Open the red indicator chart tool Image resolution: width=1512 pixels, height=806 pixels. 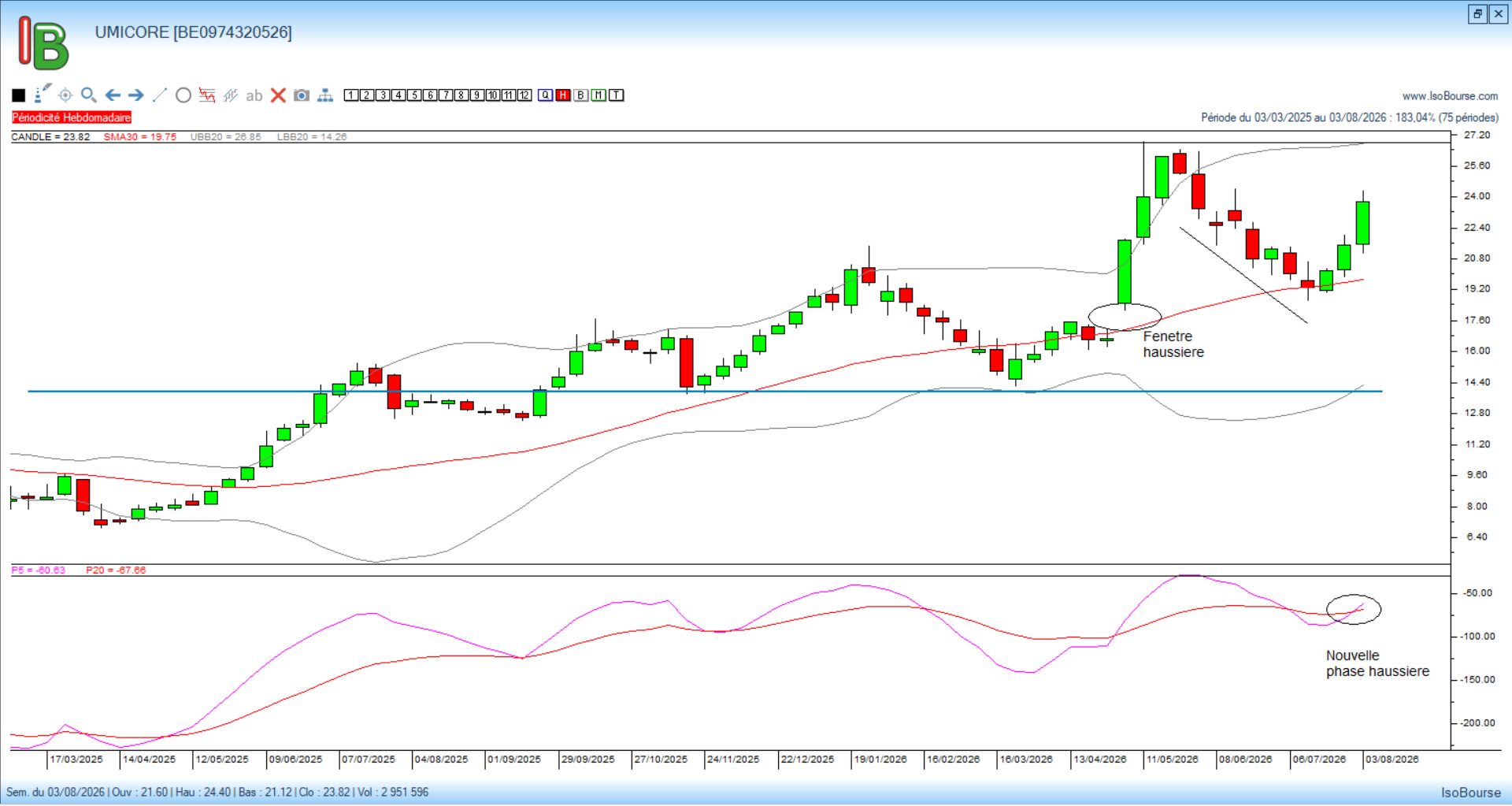pyautogui.click(x=207, y=95)
